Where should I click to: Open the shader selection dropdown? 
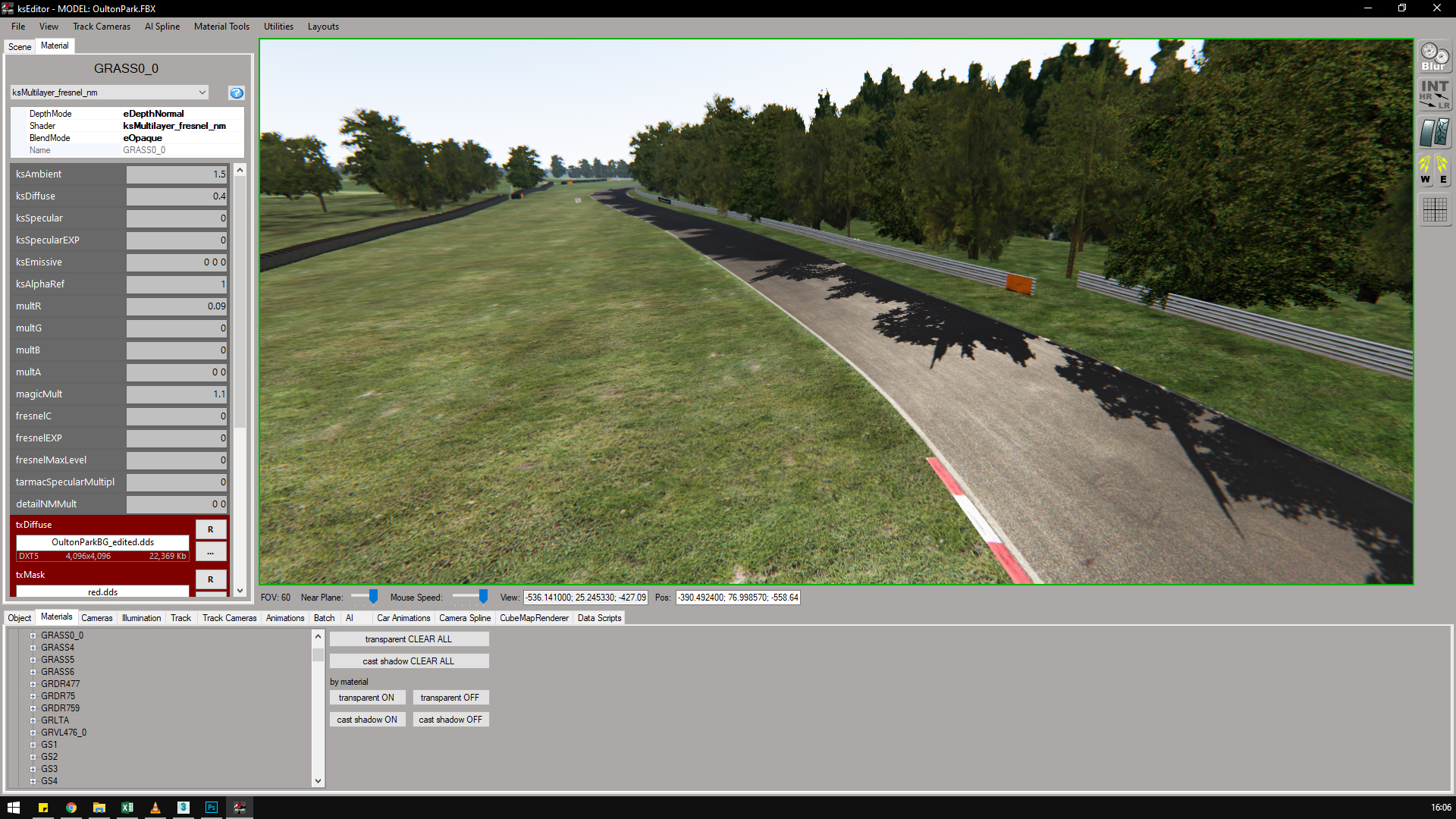(x=109, y=93)
